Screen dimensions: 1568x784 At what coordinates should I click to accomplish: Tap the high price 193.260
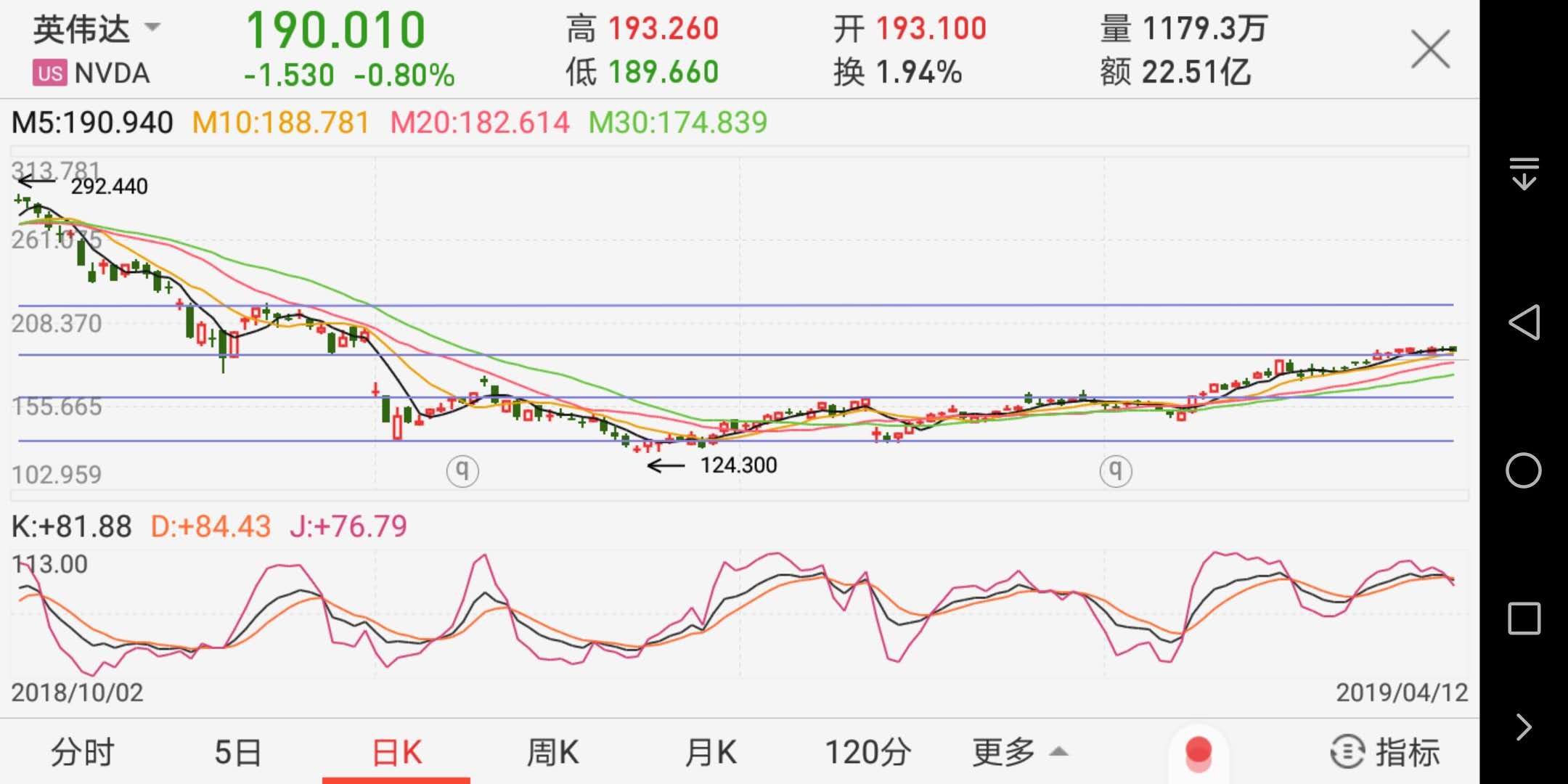[663, 29]
